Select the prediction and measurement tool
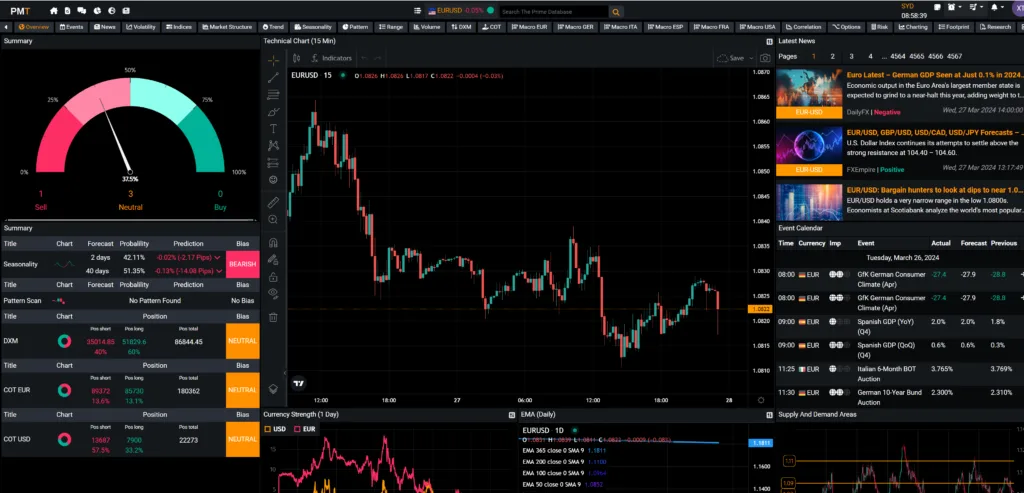 click(x=273, y=163)
